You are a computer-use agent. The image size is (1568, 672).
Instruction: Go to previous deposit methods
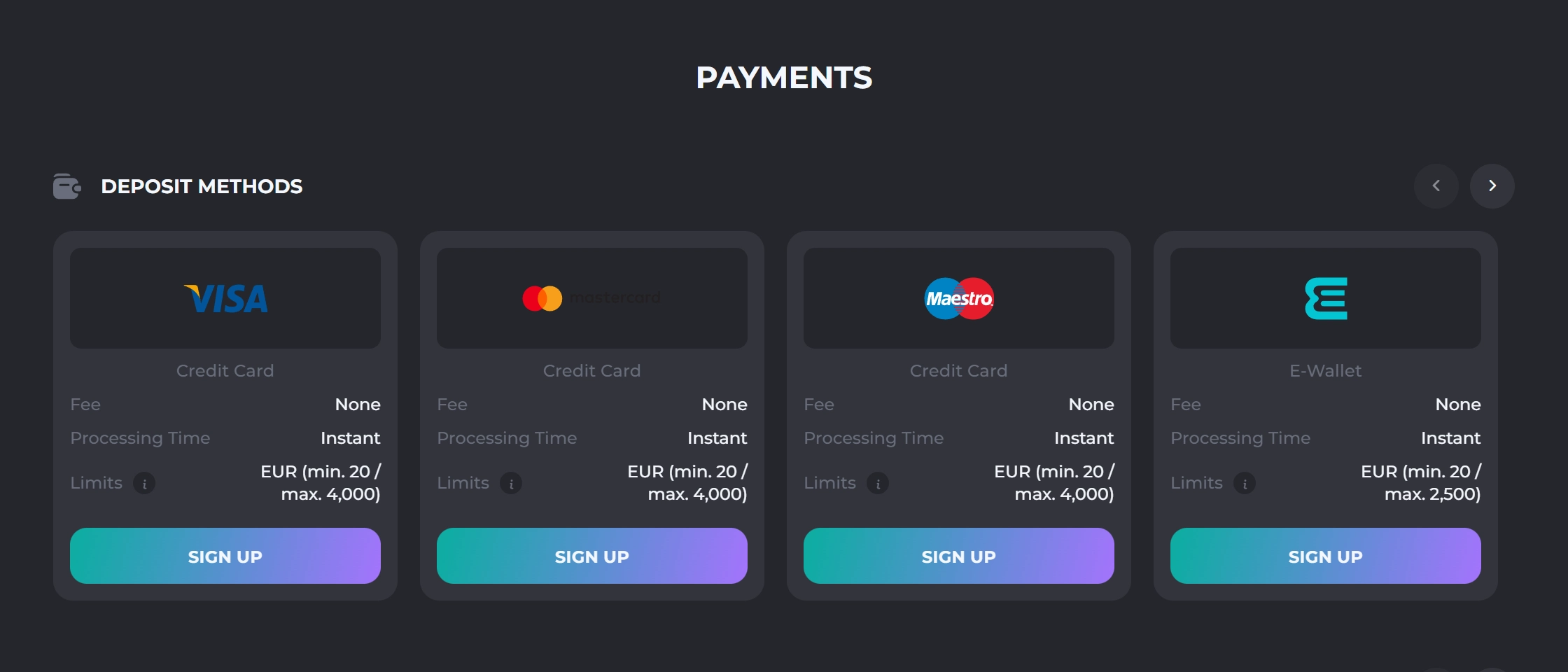(x=1436, y=186)
